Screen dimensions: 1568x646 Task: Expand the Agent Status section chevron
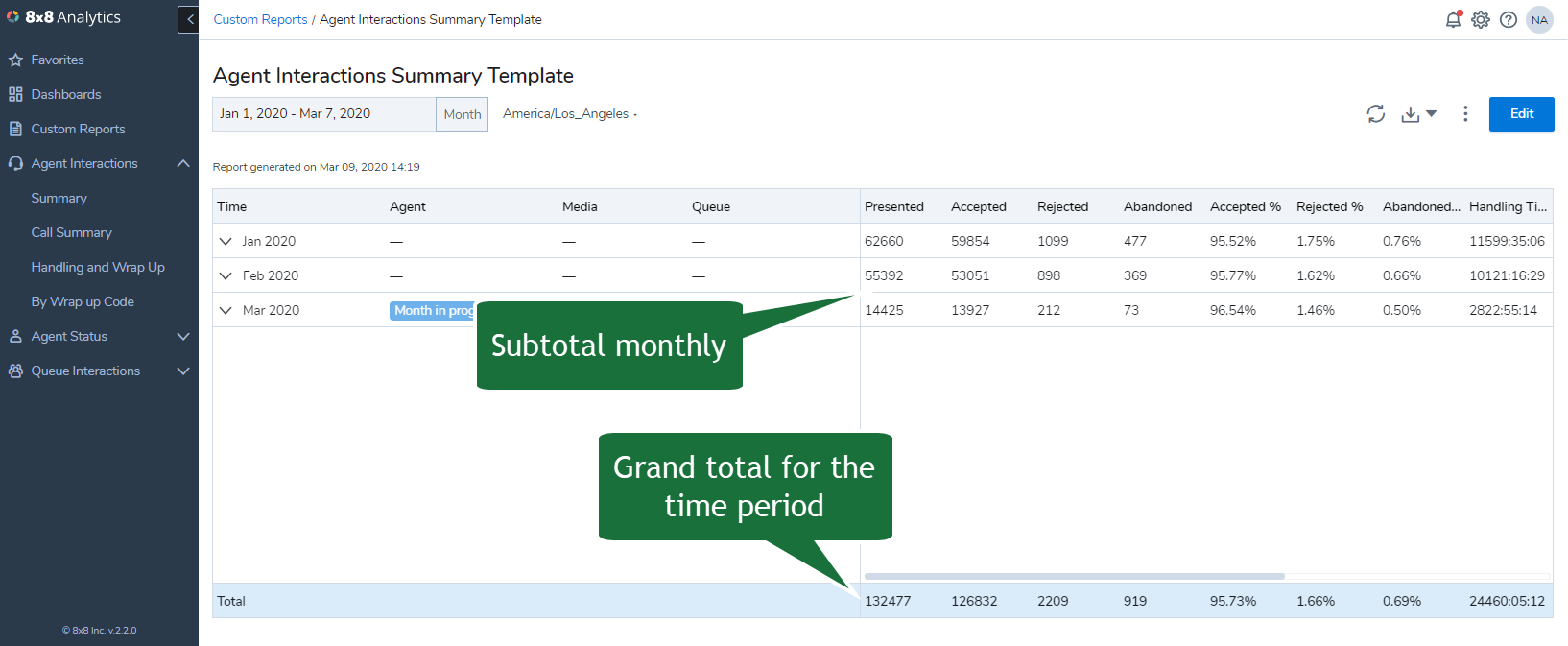click(183, 336)
